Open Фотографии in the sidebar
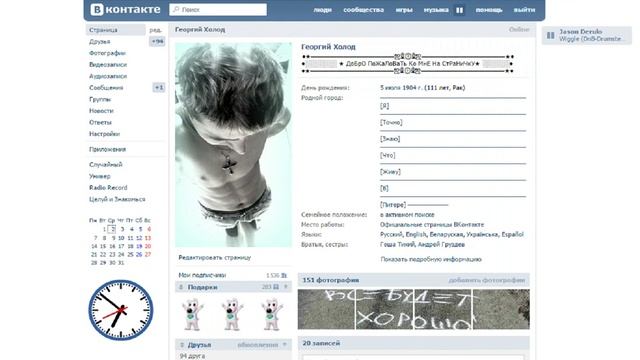This screenshot has width=640, height=360. [x=107, y=53]
